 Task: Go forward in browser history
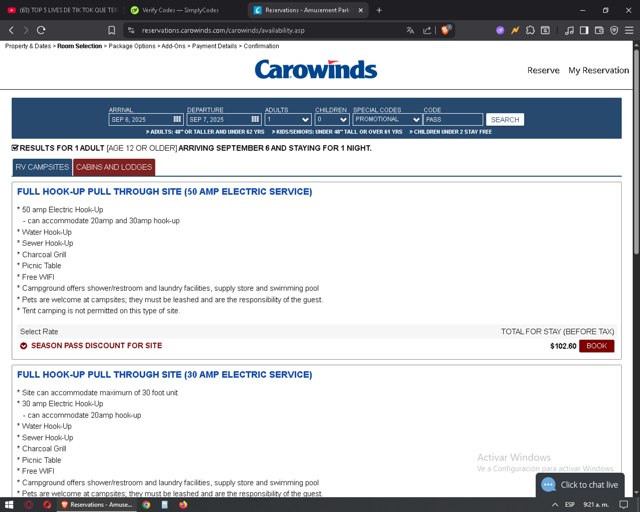point(26,30)
